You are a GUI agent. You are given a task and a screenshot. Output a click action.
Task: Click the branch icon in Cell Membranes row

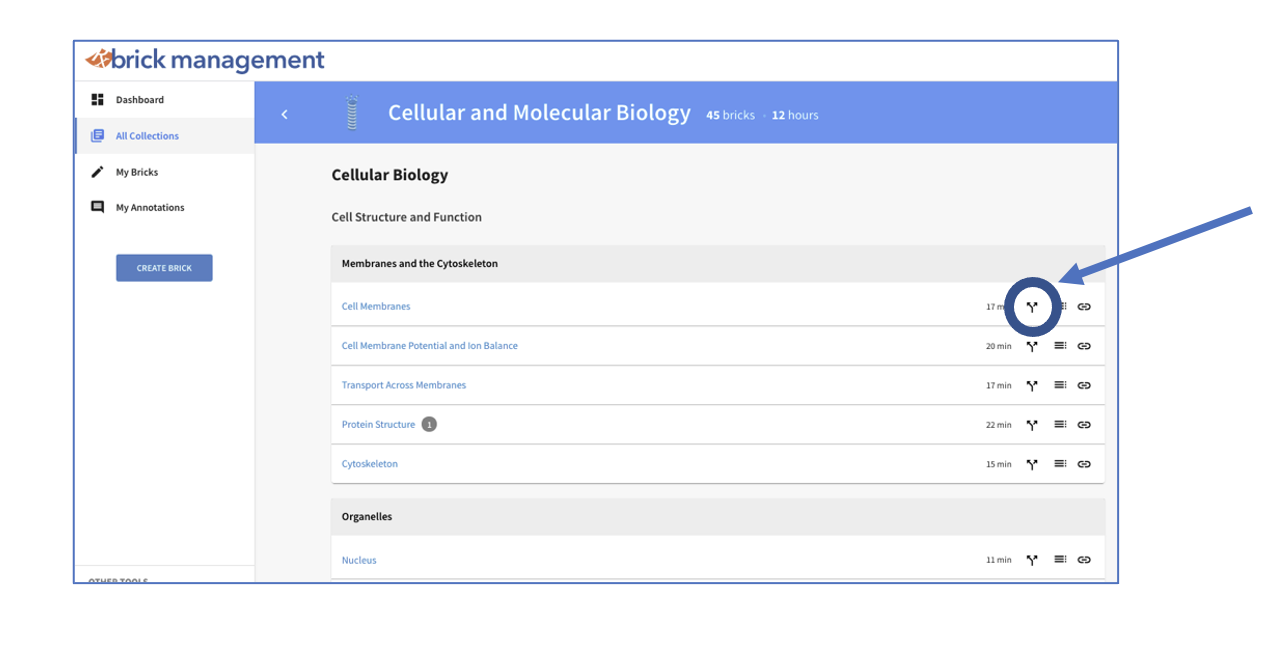[x=1032, y=307]
